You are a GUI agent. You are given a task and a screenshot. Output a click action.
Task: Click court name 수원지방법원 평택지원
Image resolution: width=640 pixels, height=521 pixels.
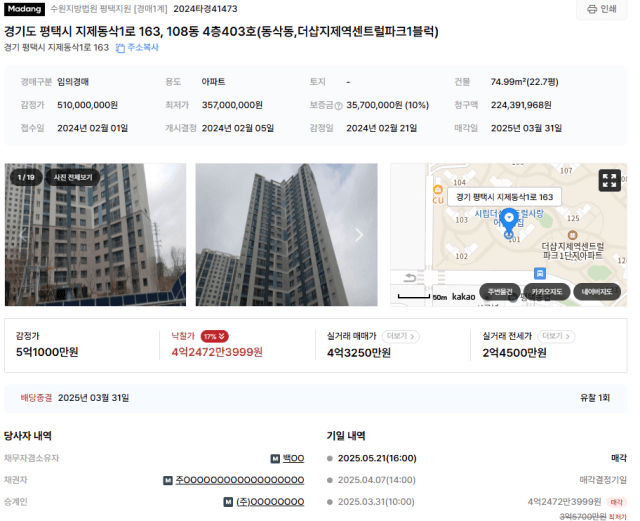[x=91, y=9]
